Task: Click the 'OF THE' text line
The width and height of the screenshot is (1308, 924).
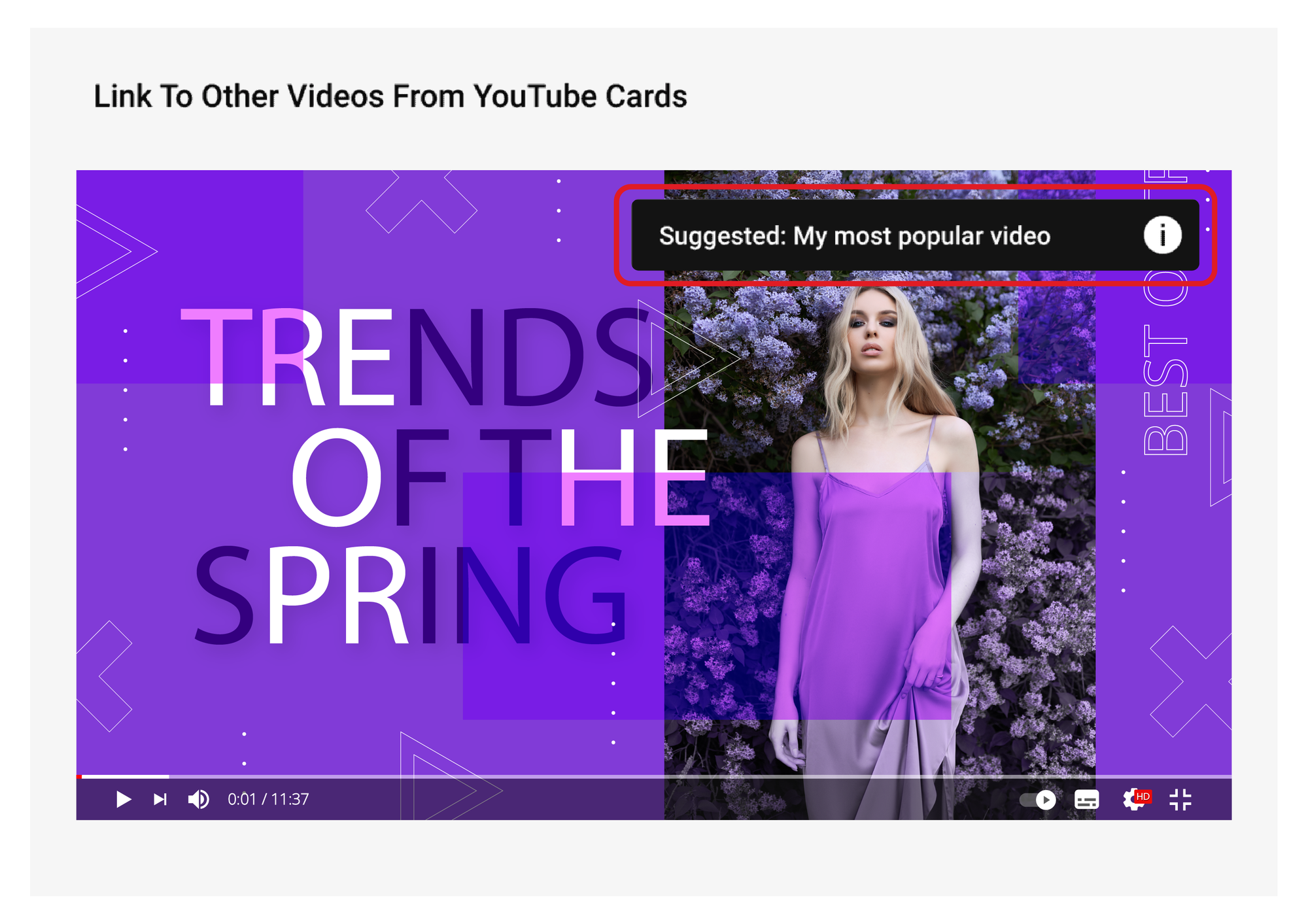Action: click(500, 477)
